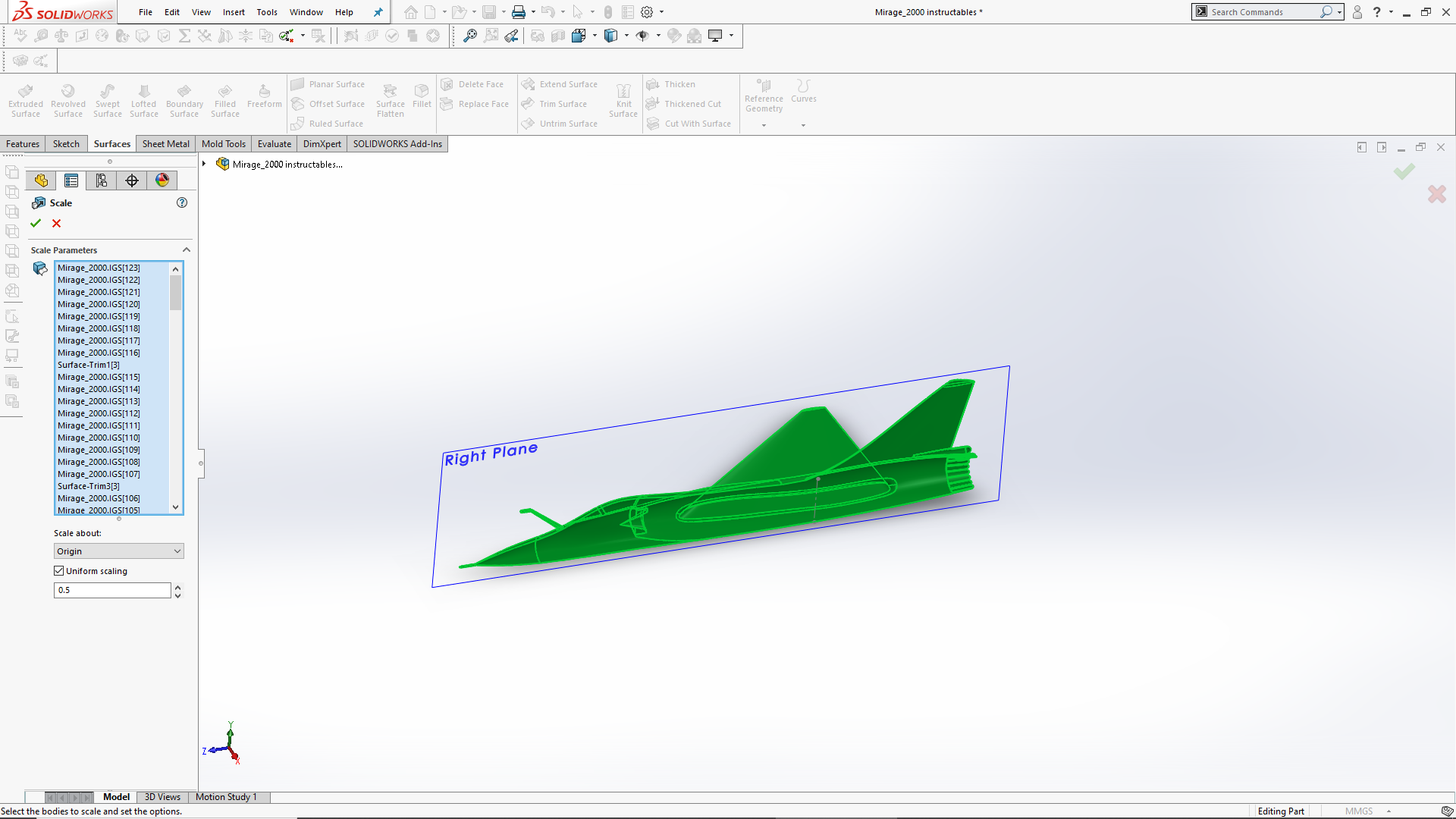1456x819 pixels.
Task: Uncheck the Uniform scaling option
Action: point(58,570)
